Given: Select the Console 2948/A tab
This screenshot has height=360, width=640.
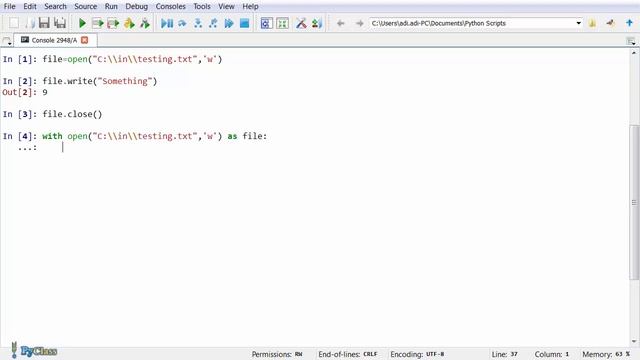Looking at the screenshot, I should 54,40.
